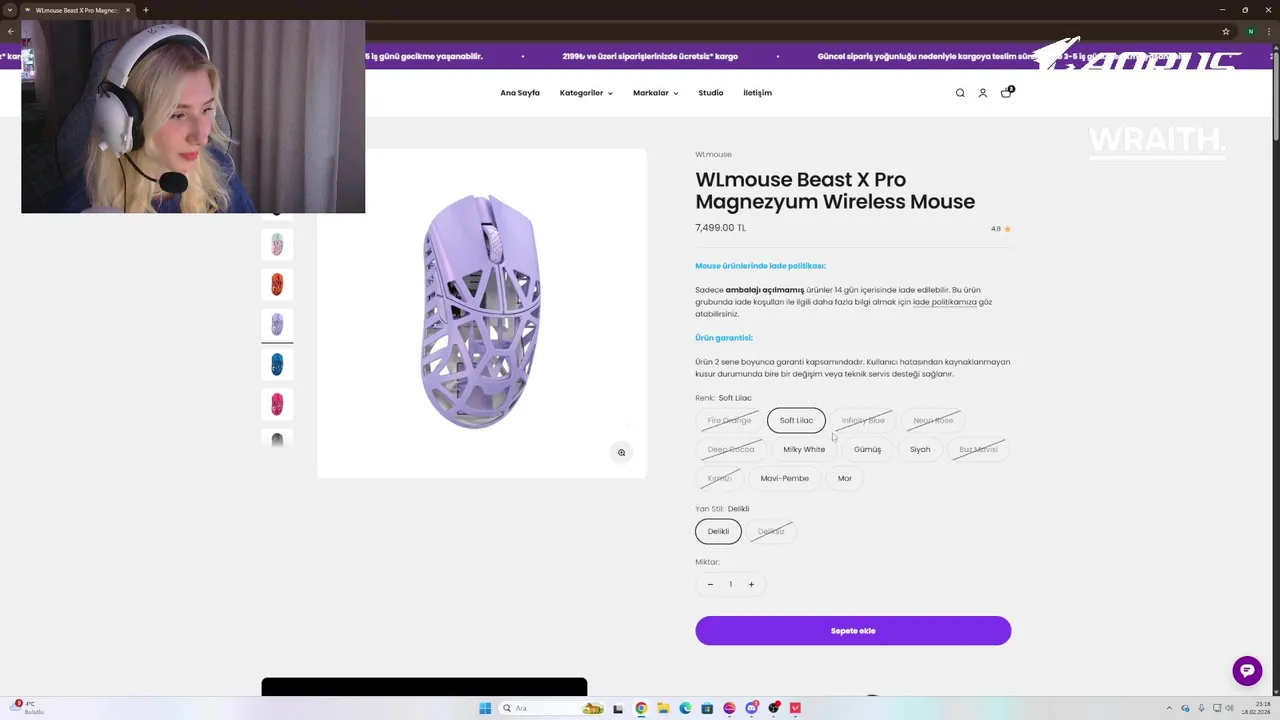Select the orange mouse thumbnail

coord(277,284)
